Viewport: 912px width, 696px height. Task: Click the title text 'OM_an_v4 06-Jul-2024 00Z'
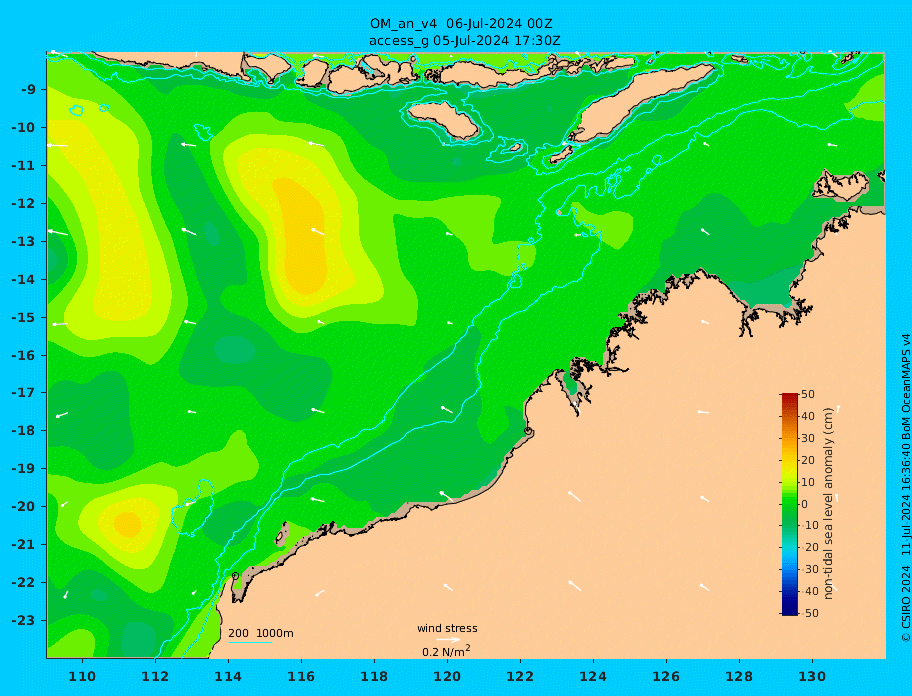pos(461,24)
